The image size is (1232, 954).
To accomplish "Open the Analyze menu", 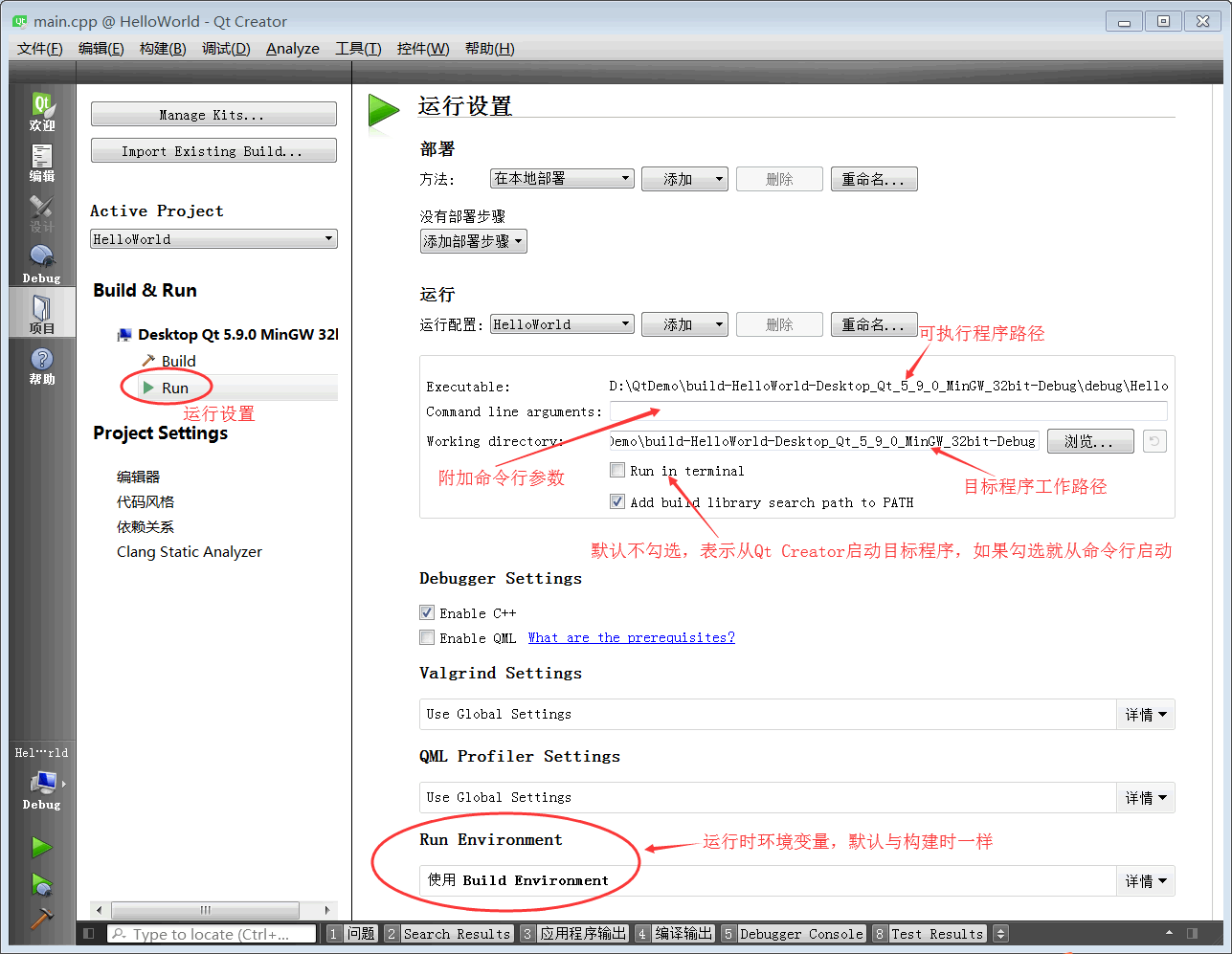I will 293,49.
